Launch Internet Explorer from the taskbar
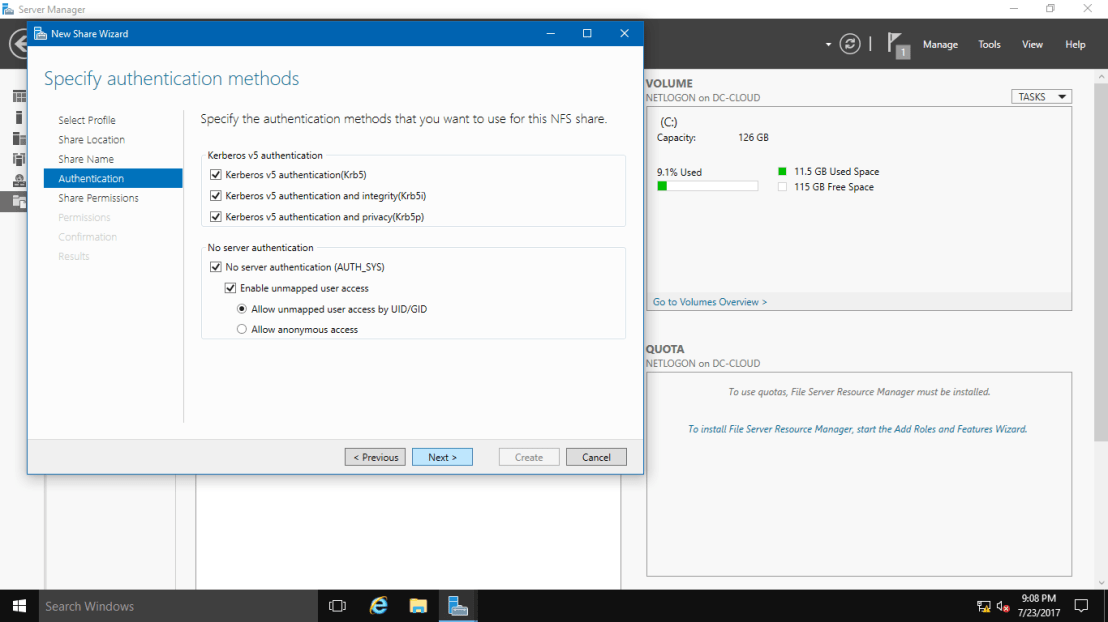Screen dimensions: 1108x622 [378, 605]
